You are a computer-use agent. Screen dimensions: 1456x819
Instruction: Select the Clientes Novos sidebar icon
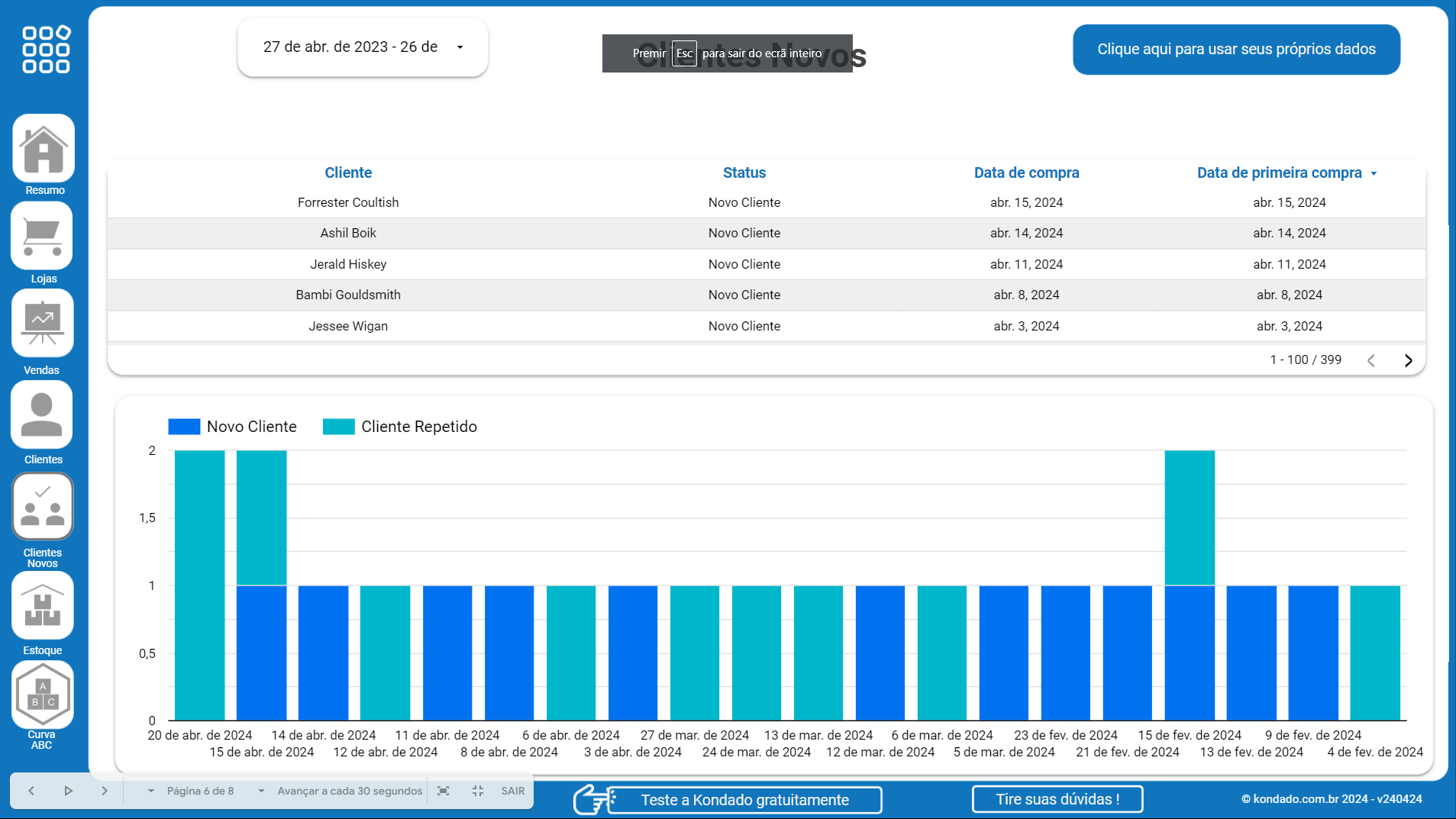pyautogui.click(x=43, y=506)
